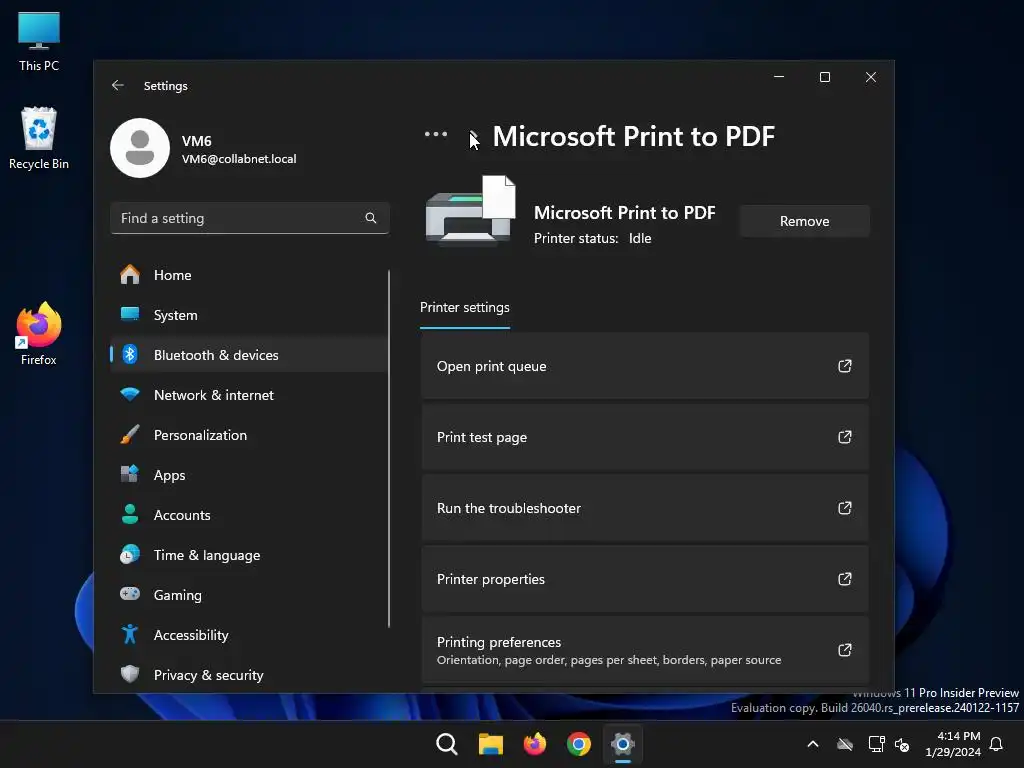Open File Explorer from taskbar
This screenshot has width=1024, height=768.
pos(490,744)
